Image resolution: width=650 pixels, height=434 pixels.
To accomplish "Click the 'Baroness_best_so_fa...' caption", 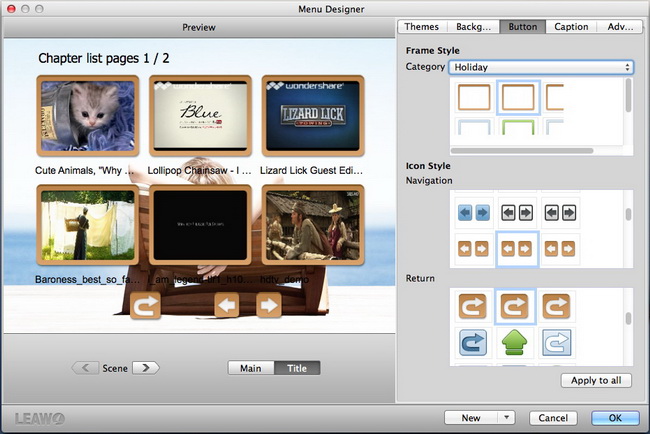I will [x=87, y=279].
